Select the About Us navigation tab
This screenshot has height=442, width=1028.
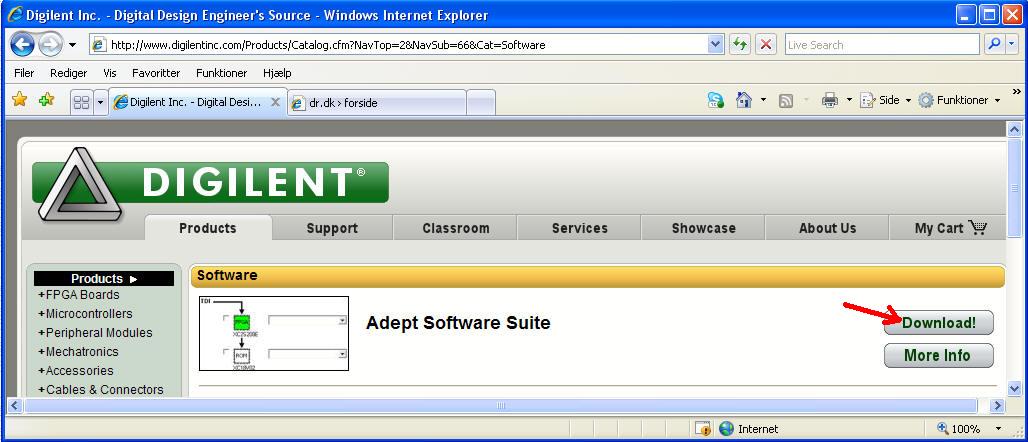pyautogui.click(x=827, y=228)
